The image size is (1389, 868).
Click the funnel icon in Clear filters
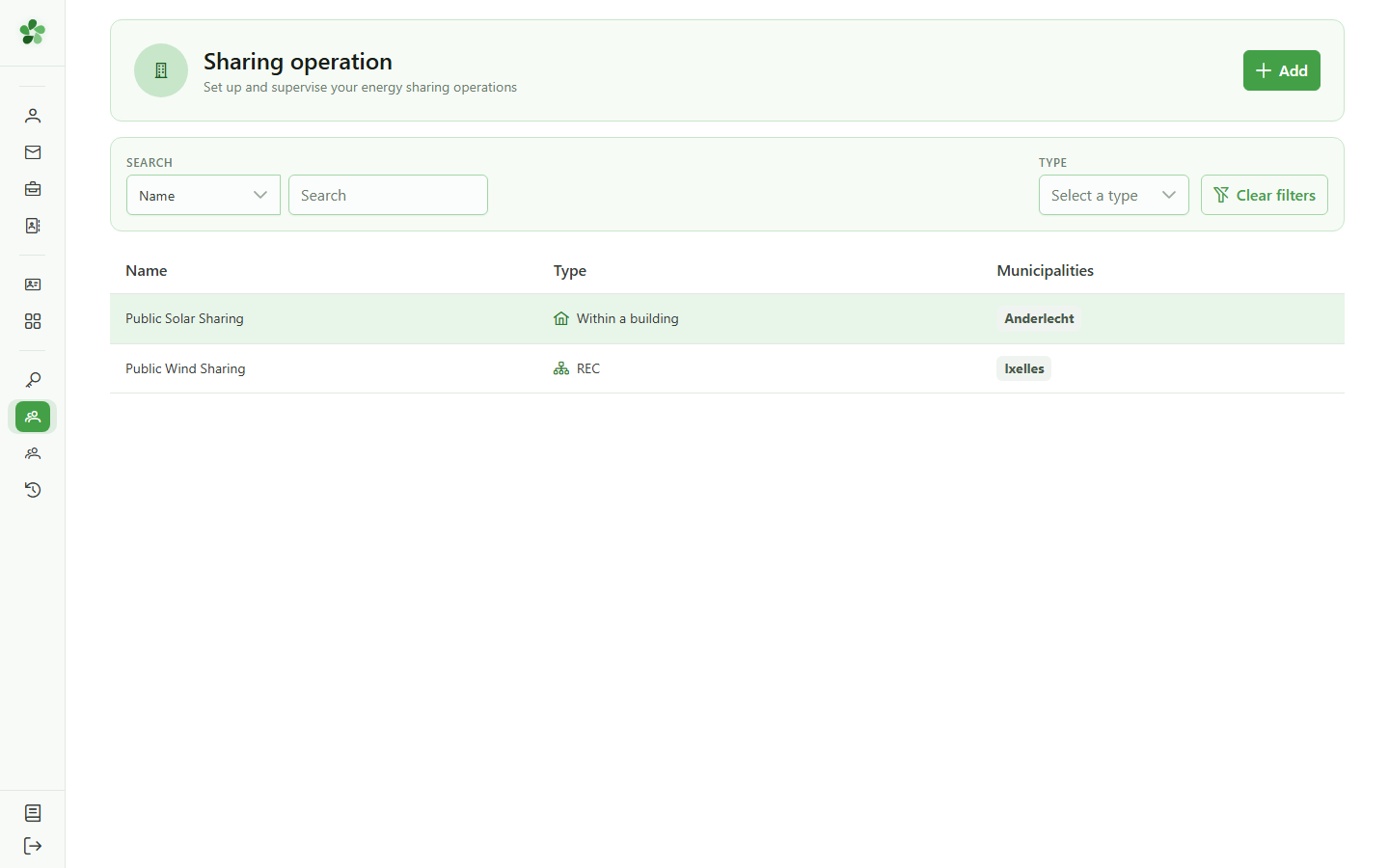pos(1221,195)
